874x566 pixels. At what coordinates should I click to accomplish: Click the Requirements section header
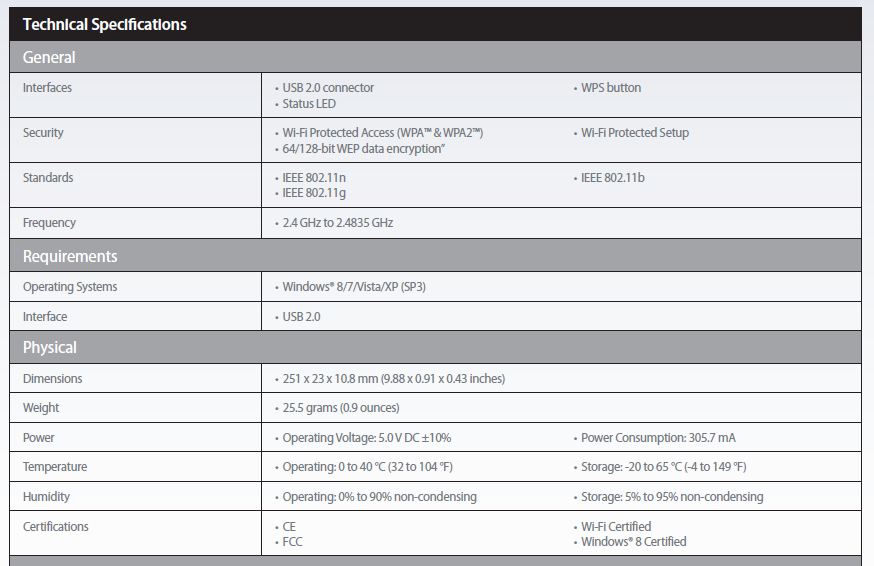[x=70, y=256]
